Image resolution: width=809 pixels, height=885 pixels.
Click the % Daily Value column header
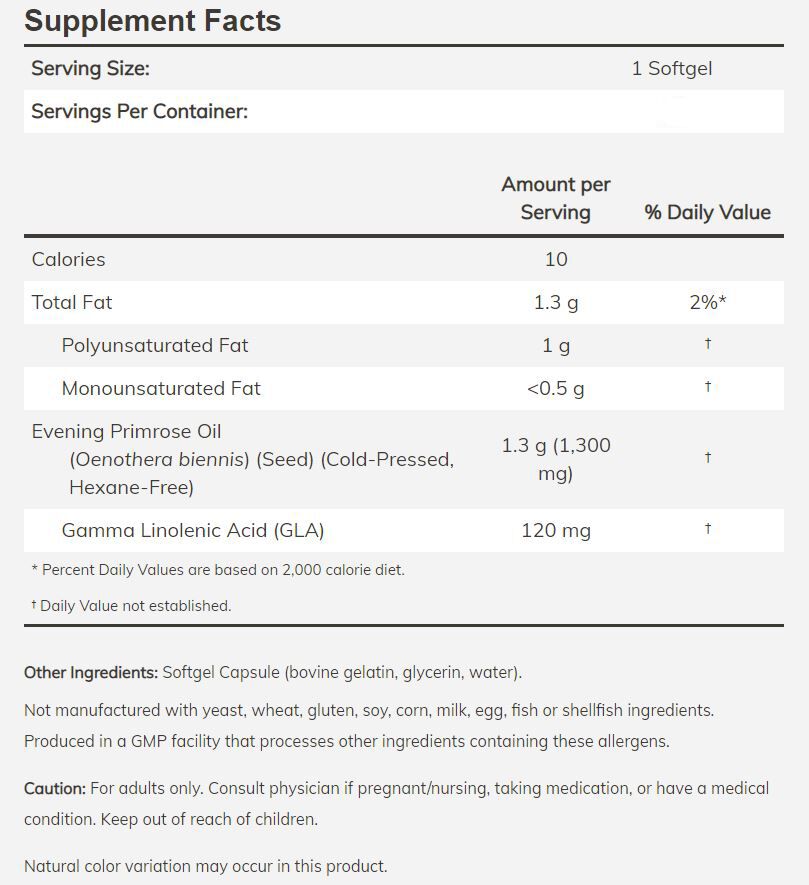click(707, 212)
